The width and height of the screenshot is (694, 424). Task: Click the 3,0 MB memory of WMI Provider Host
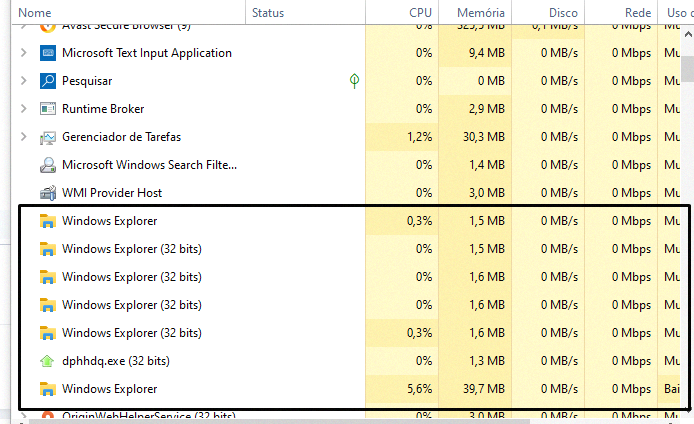pos(487,193)
